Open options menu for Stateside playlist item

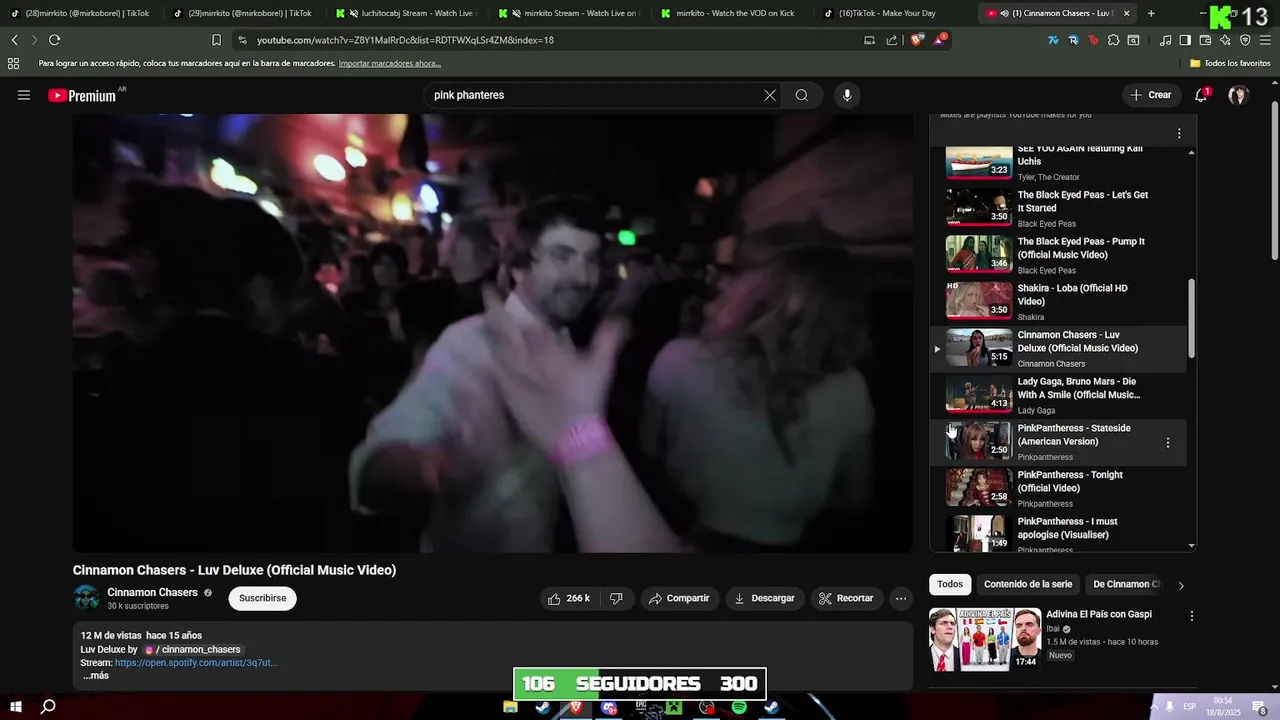coord(1167,442)
